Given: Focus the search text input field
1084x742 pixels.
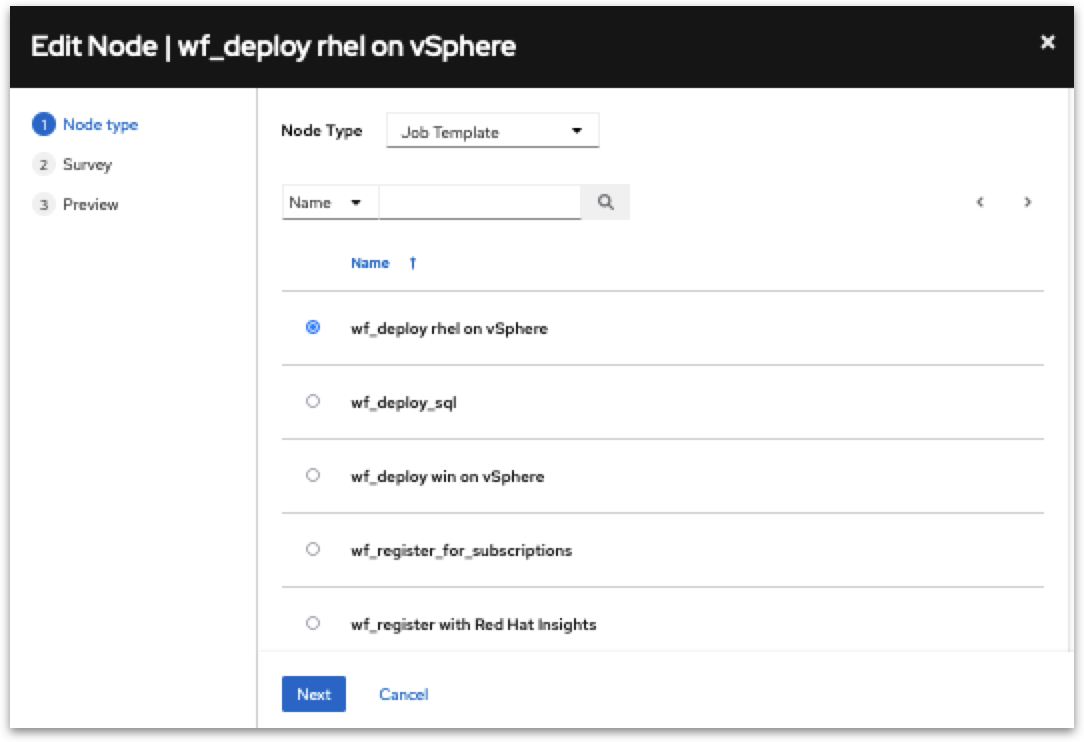Looking at the screenshot, I should click(x=480, y=202).
